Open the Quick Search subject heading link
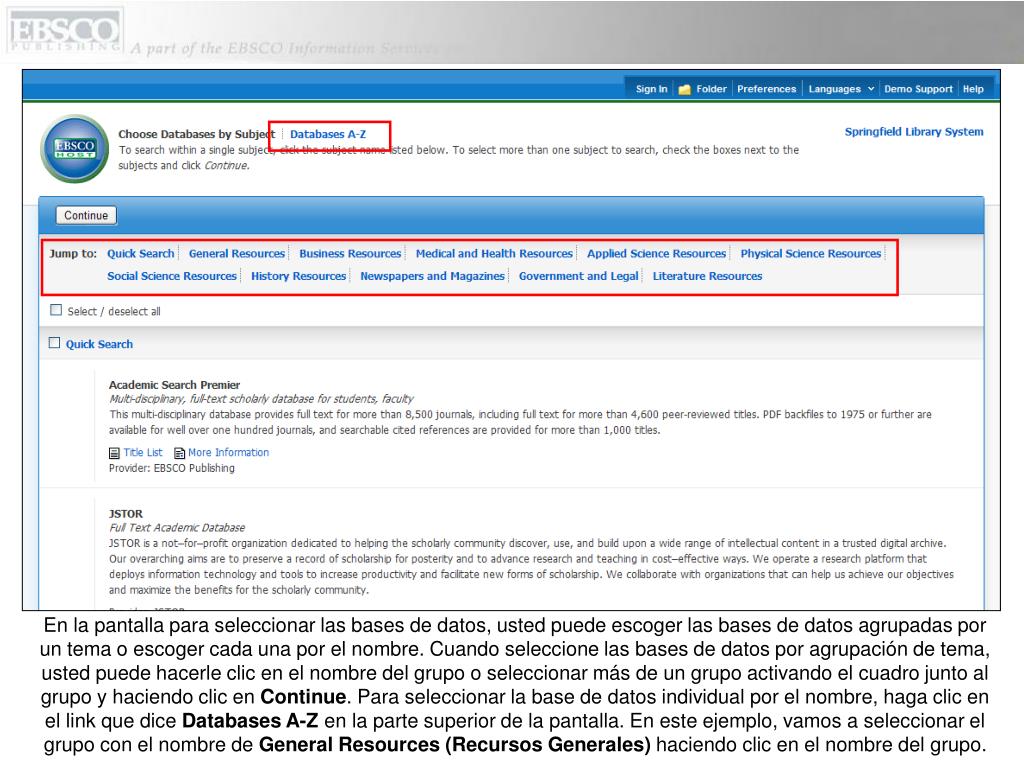The width and height of the screenshot is (1024, 768). tap(99, 344)
